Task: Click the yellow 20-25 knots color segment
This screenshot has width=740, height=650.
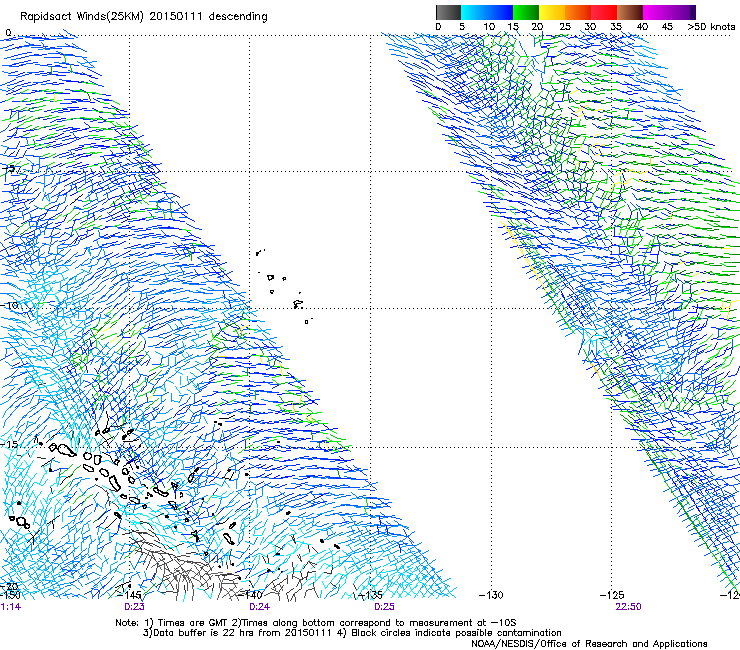Action: 552,12
